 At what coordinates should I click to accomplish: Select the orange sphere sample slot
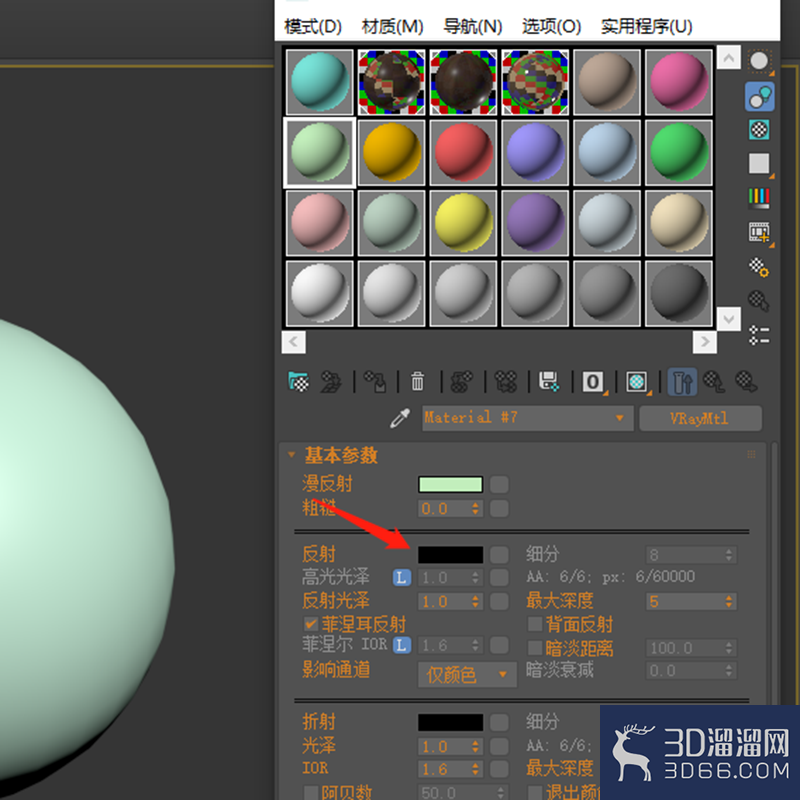[391, 152]
